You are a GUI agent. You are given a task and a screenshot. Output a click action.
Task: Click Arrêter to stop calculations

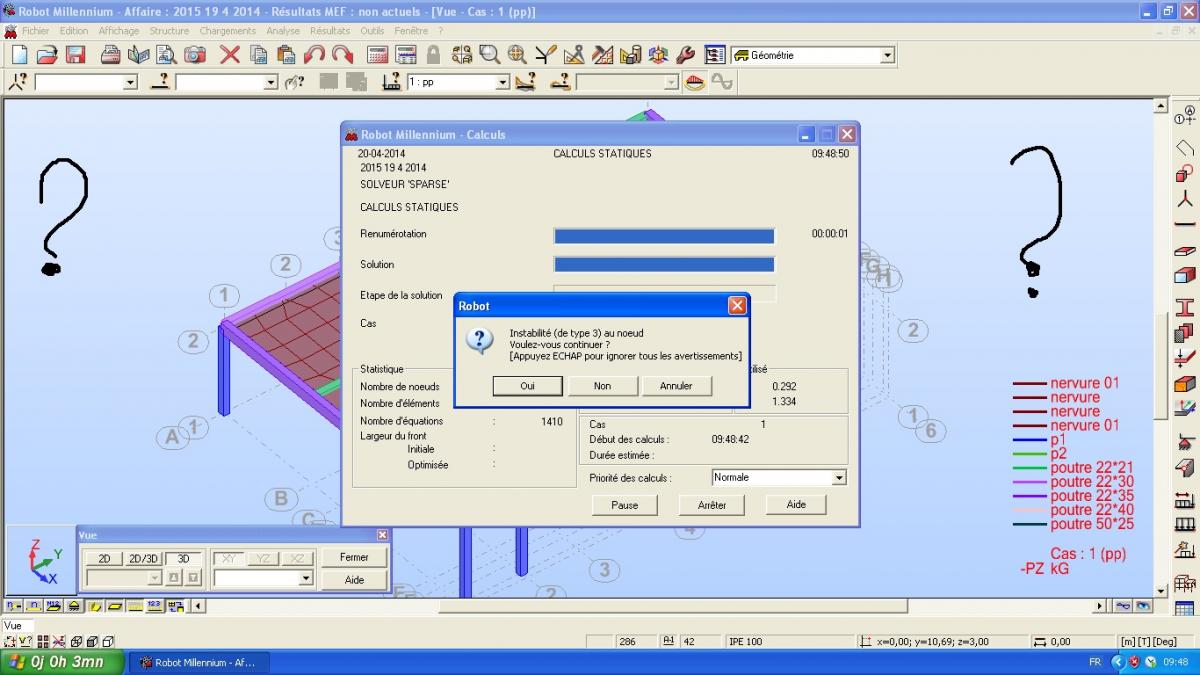[712, 505]
